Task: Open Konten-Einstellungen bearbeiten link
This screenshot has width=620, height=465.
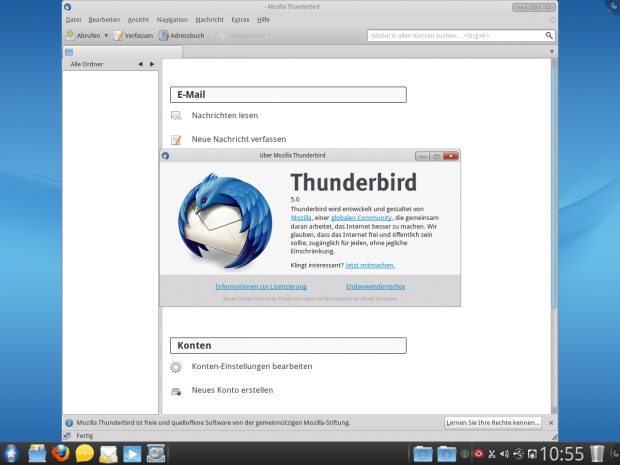Action: coord(252,367)
